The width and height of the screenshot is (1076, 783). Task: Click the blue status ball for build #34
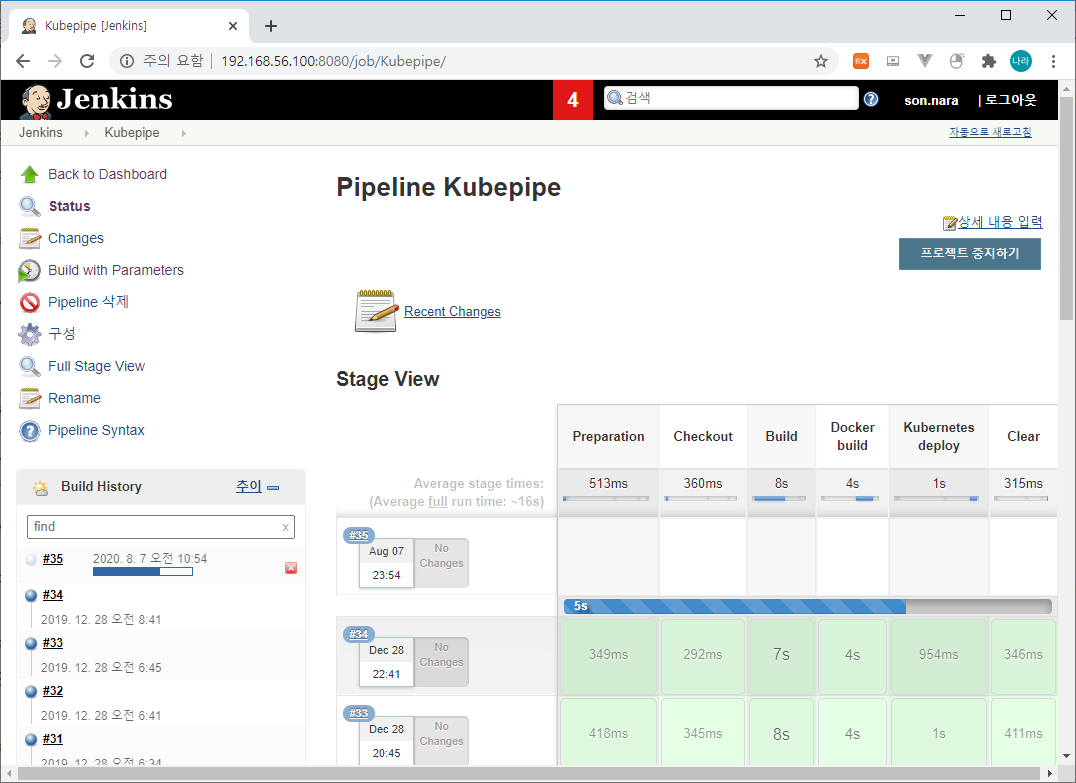31,596
